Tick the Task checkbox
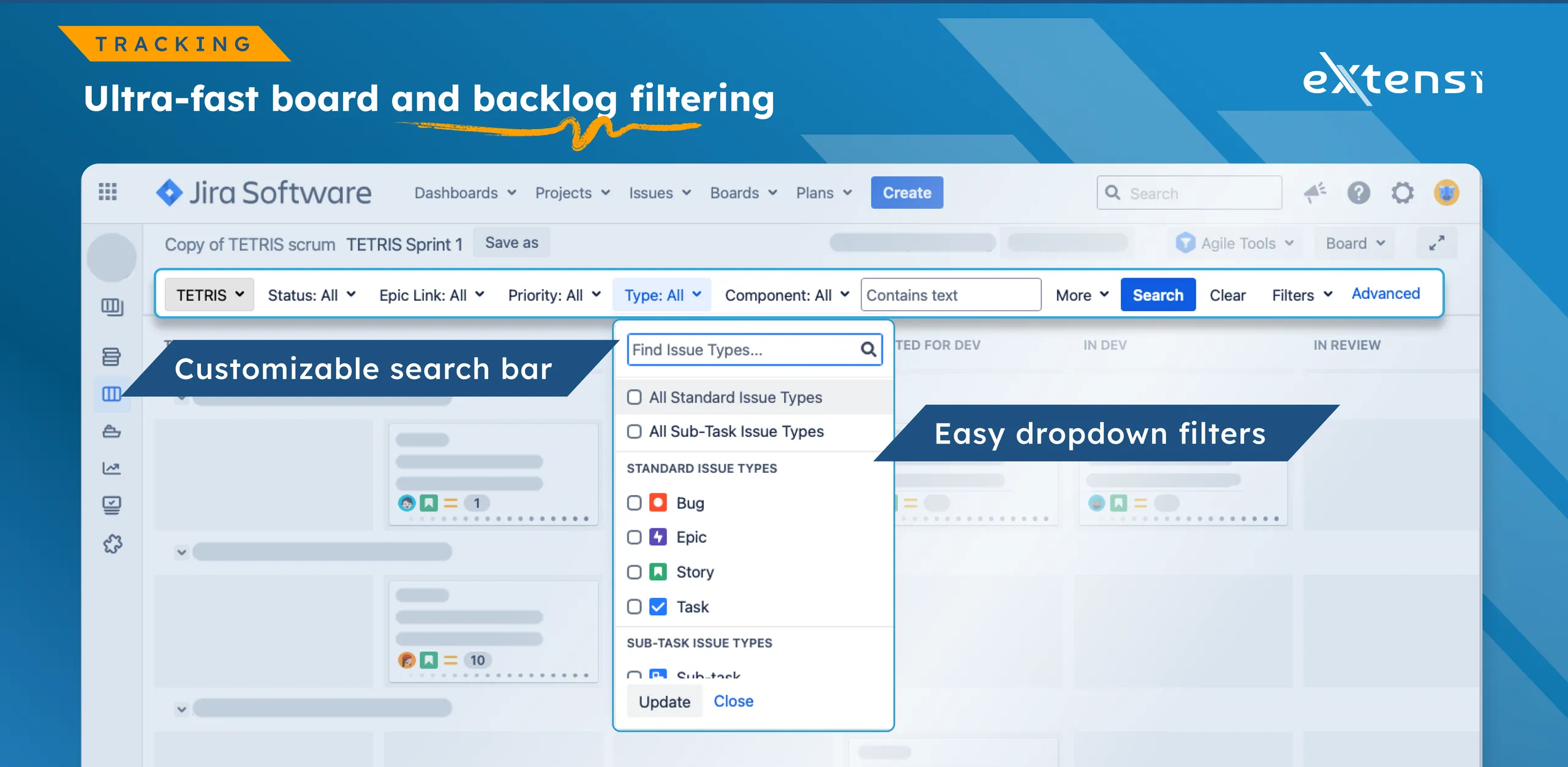 (x=635, y=606)
